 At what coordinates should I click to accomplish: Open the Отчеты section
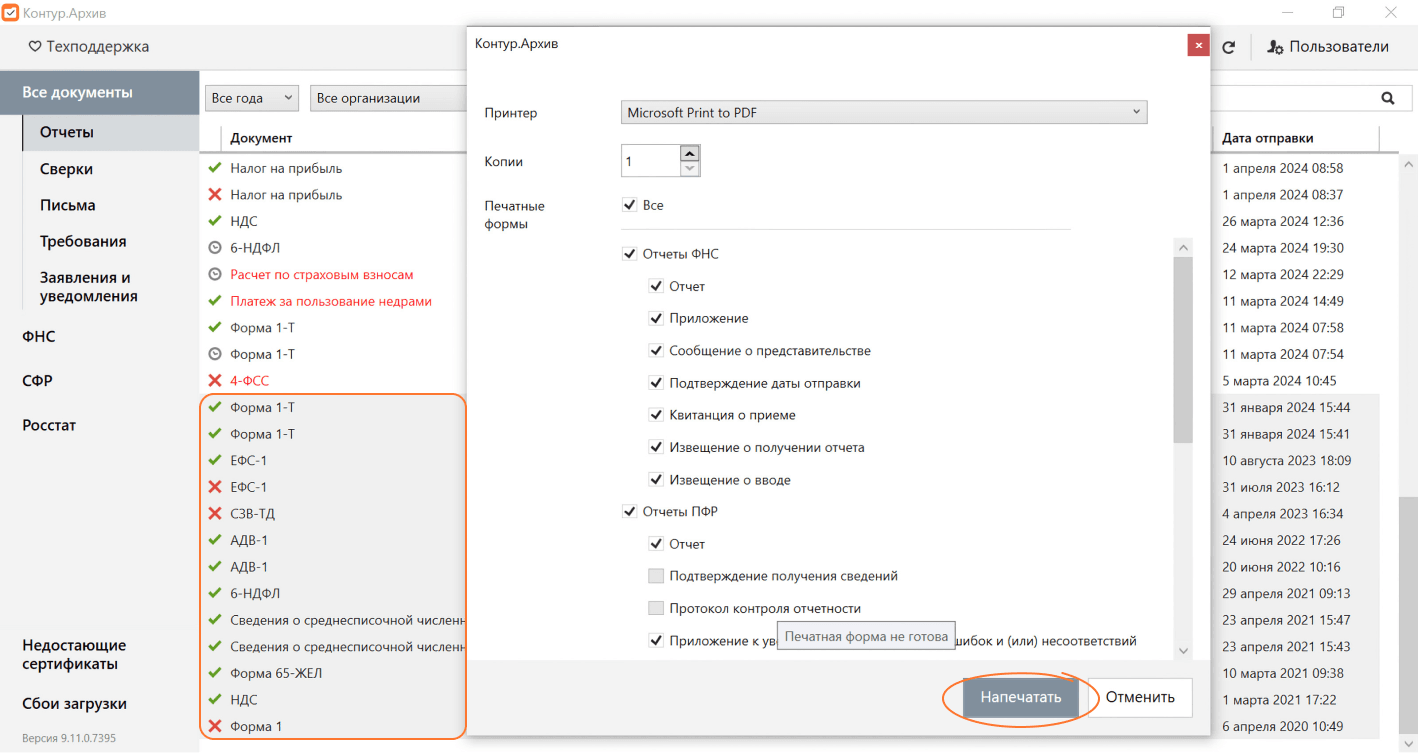tap(111, 132)
